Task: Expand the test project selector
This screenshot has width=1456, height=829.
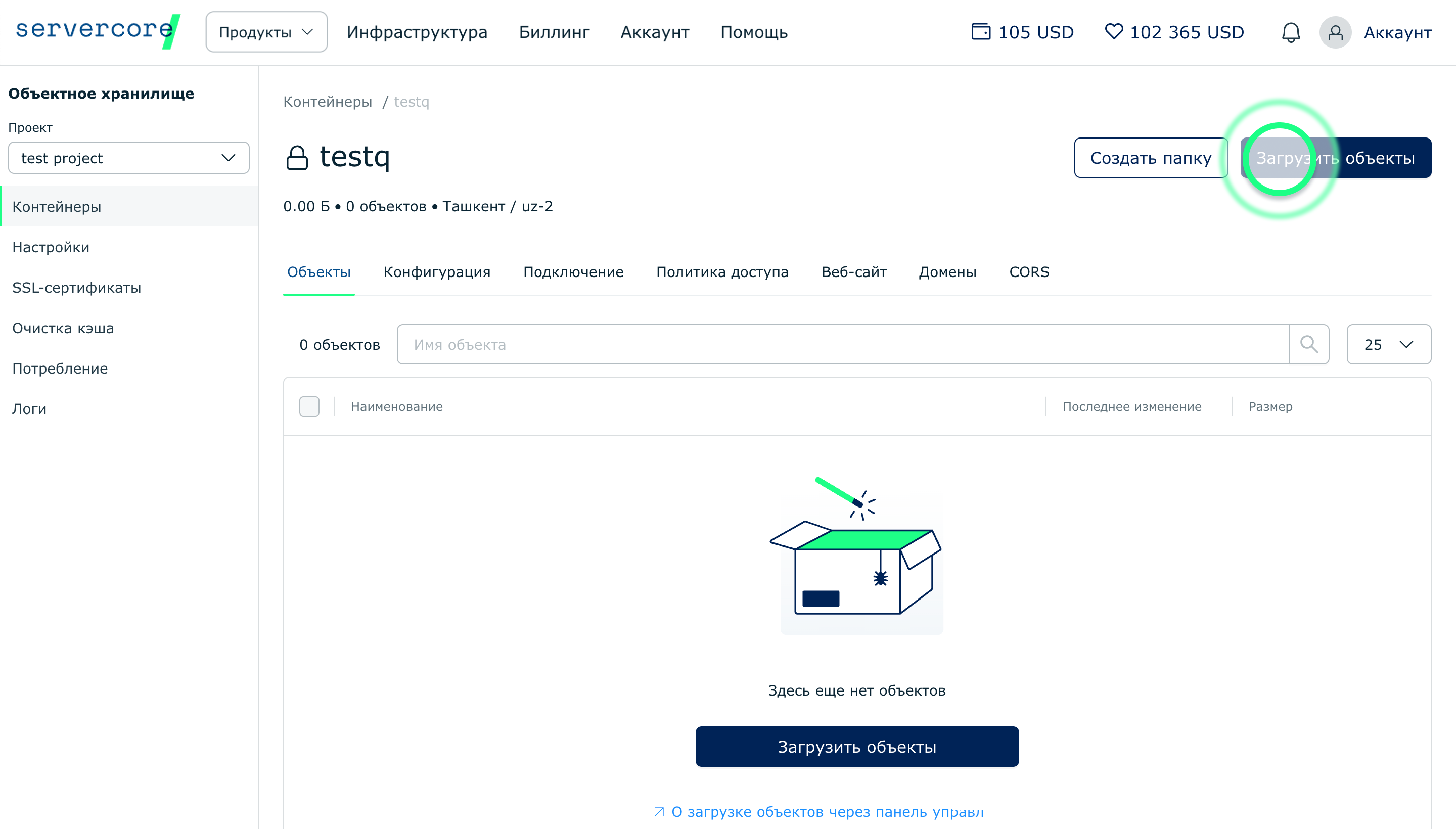Action: point(129,158)
